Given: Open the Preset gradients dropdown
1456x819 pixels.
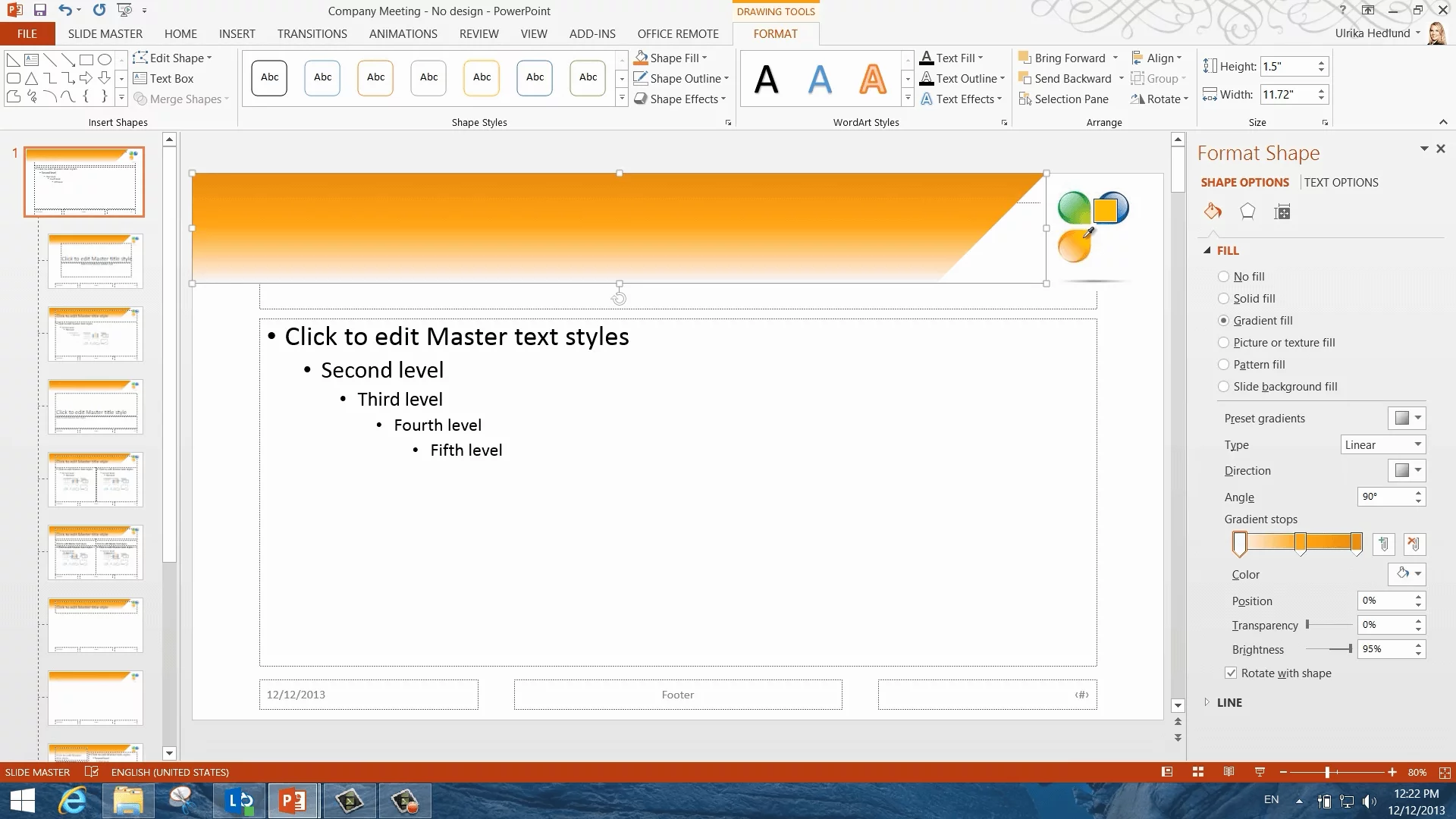Looking at the screenshot, I should coord(1407,419).
